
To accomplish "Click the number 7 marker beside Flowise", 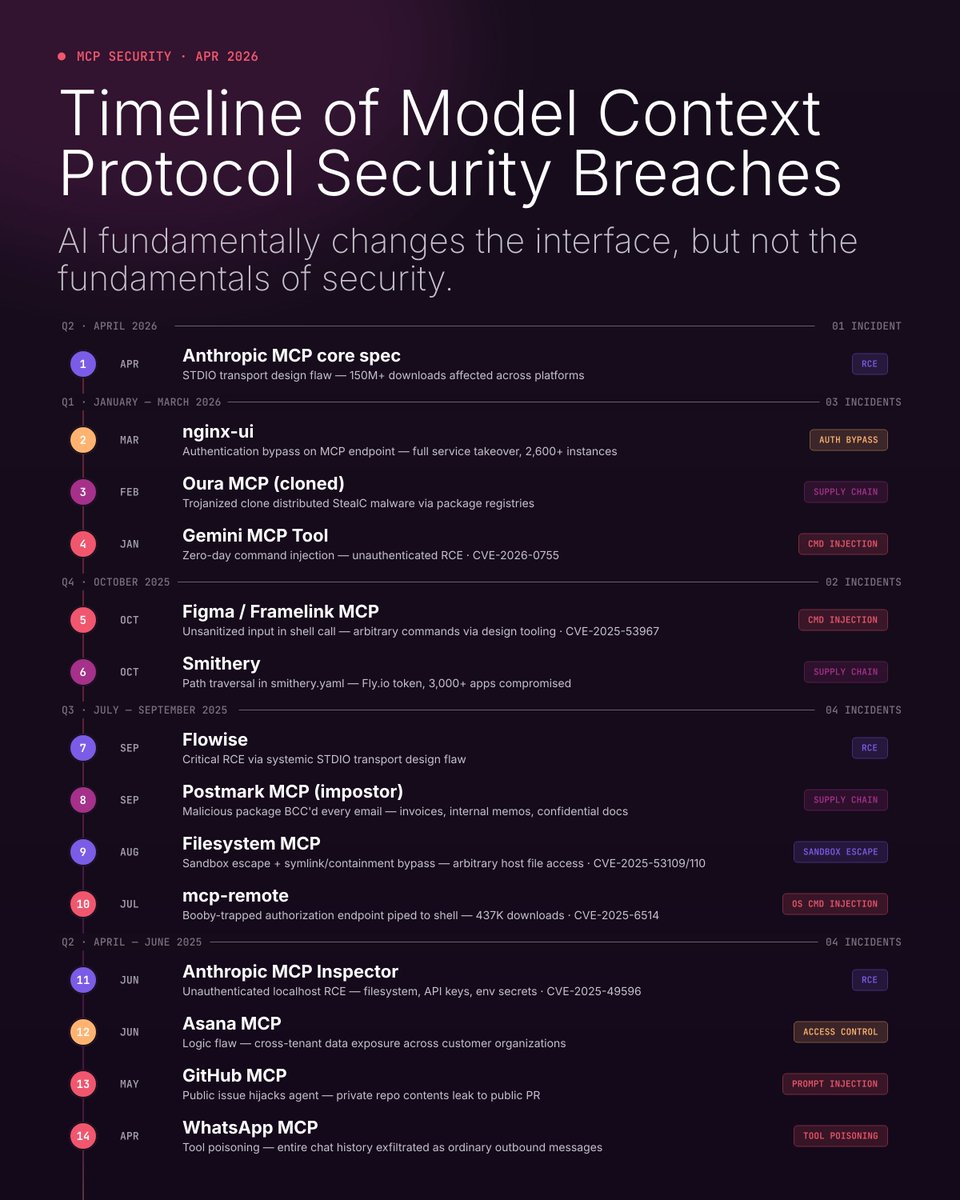I will pyautogui.click(x=83, y=748).
